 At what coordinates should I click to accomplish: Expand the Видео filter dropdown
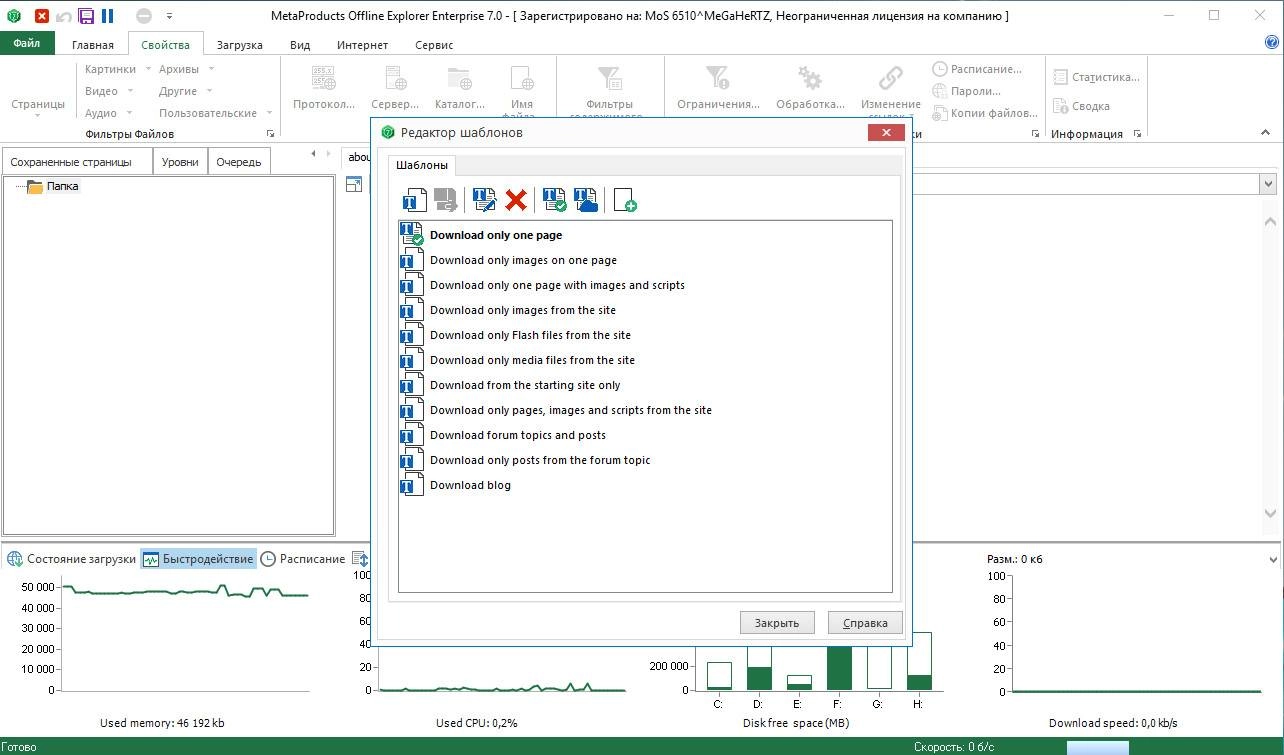pos(131,91)
